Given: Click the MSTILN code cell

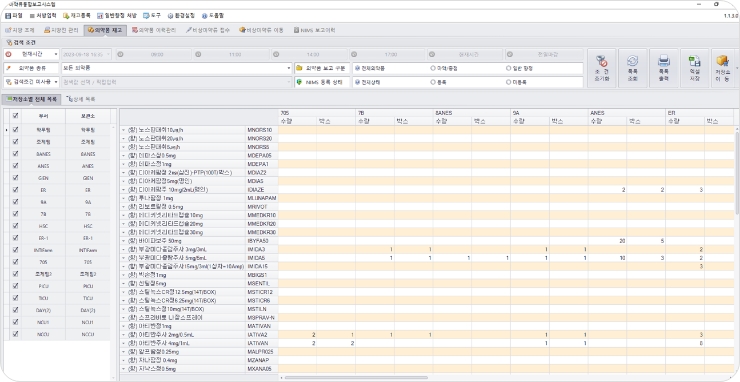Looking at the screenshot, I should click(x=262, y=309).
